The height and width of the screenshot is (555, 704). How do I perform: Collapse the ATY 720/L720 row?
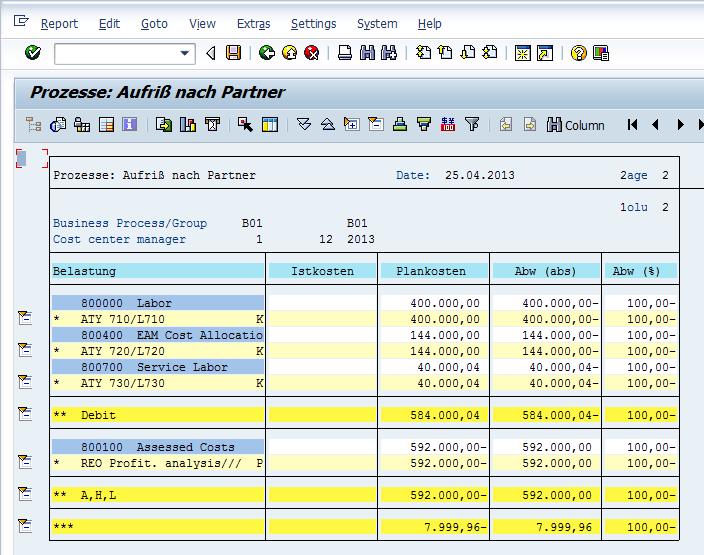pyautogui.click(x=25, y=350)
